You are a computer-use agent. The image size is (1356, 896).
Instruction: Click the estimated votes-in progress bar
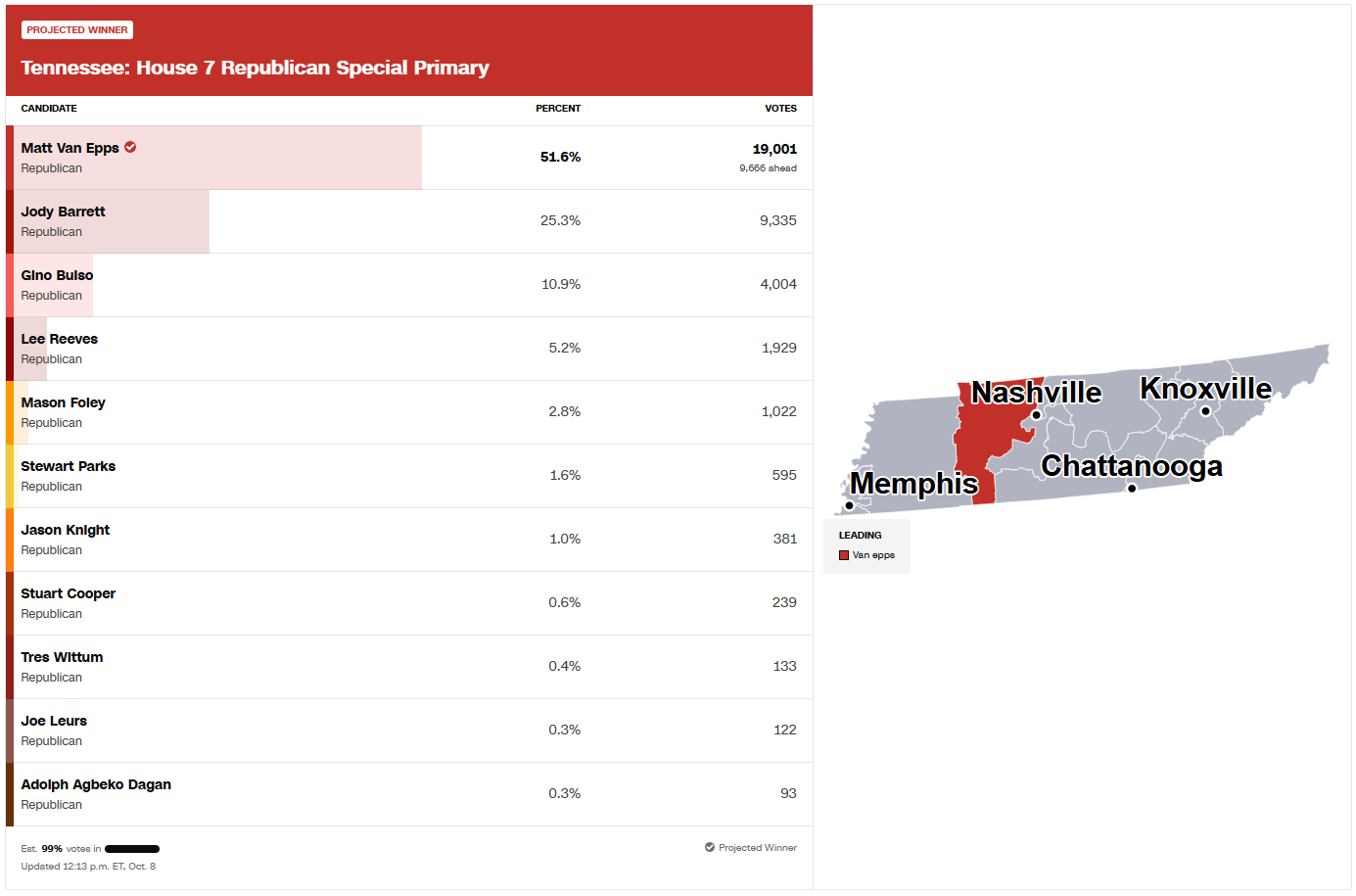(x=132, y=849)
